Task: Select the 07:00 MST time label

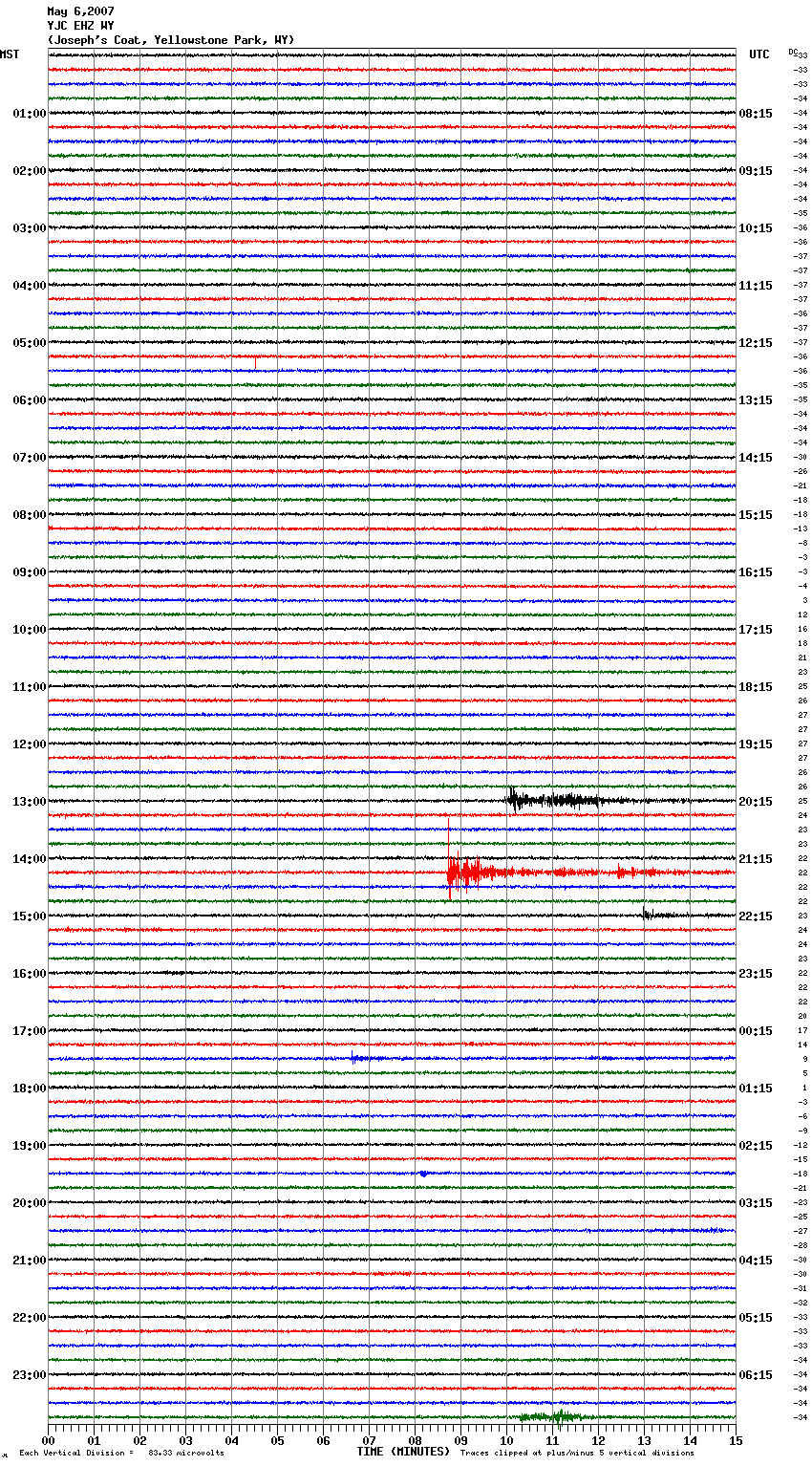Action: (x=30, y=458)
